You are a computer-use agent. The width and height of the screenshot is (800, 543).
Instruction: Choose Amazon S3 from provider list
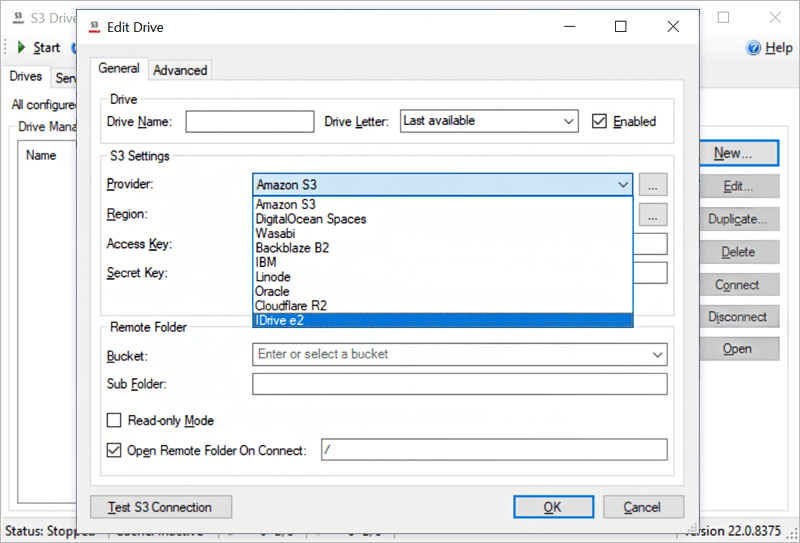(x=442, y=204)
